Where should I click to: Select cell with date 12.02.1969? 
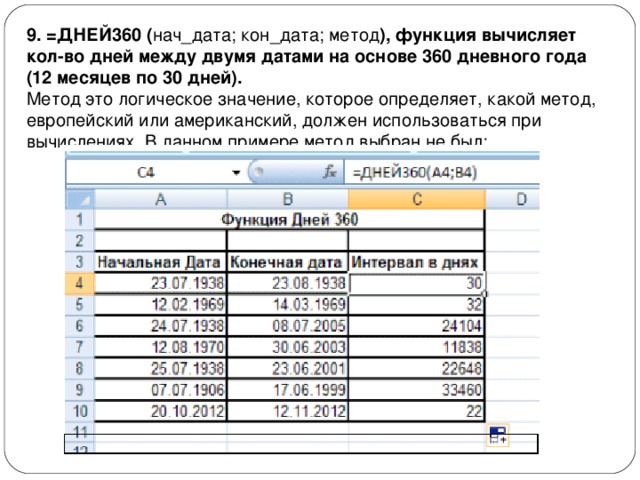pos(160,304)
